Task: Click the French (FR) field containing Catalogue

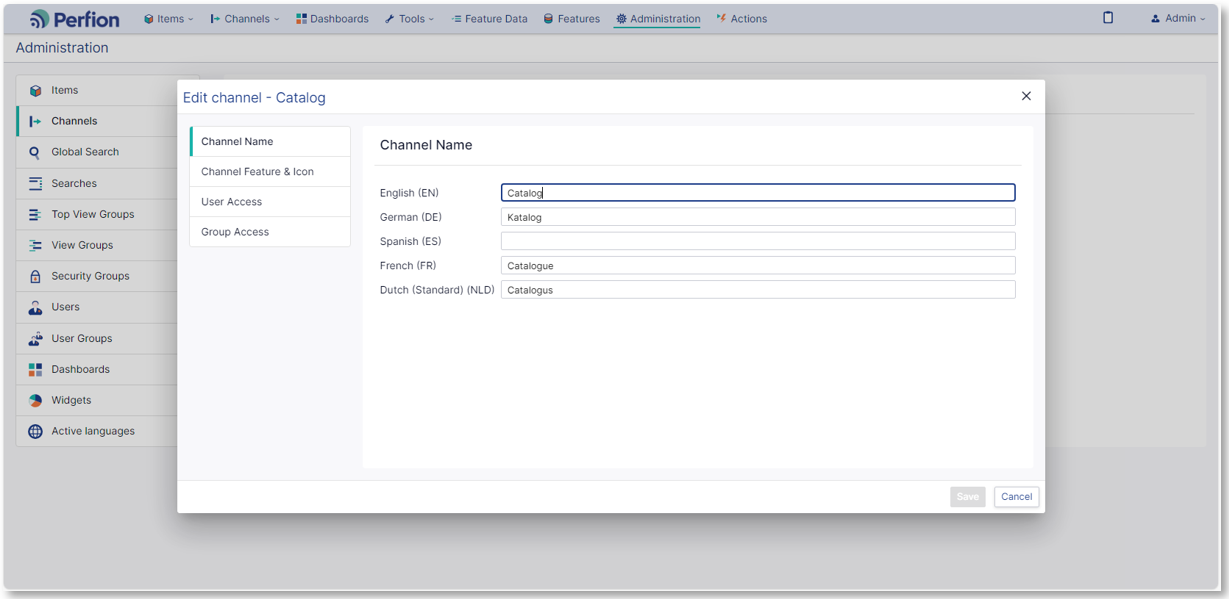Action: pos(758,265)
